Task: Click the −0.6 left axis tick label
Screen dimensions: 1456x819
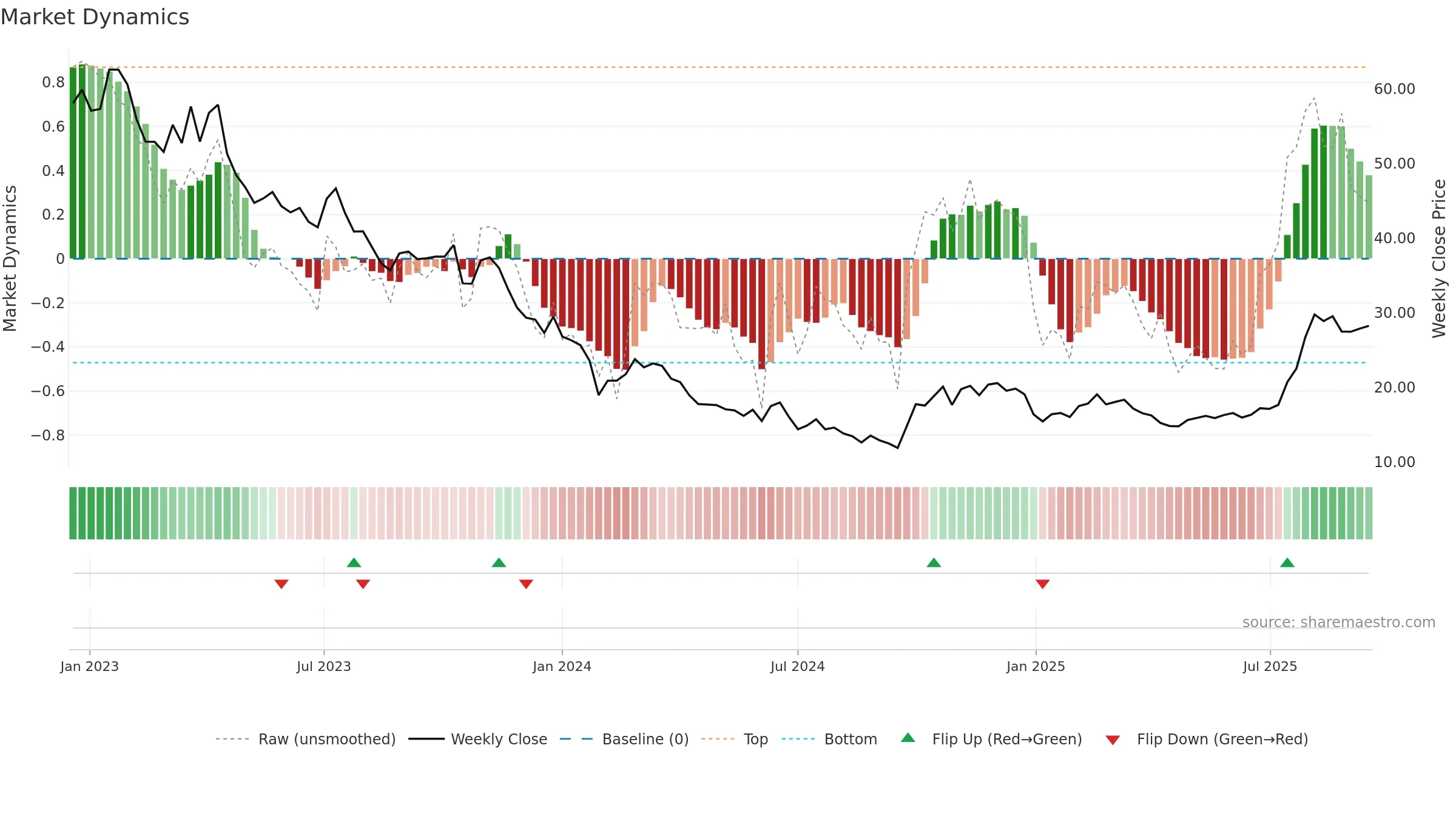Action: tap(48, 391)
